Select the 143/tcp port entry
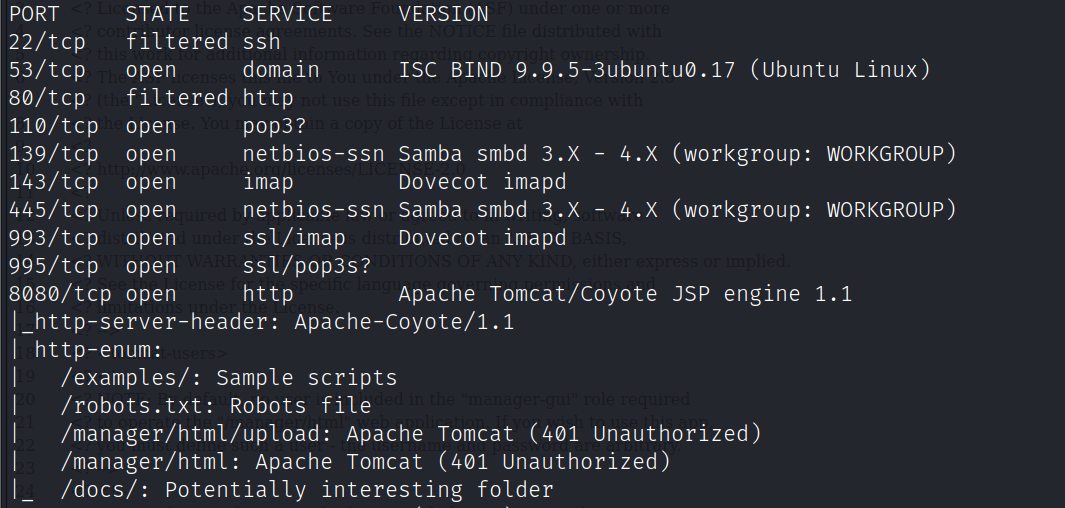The width and height of the screenshot is (1065, 508). pos(52,182)
